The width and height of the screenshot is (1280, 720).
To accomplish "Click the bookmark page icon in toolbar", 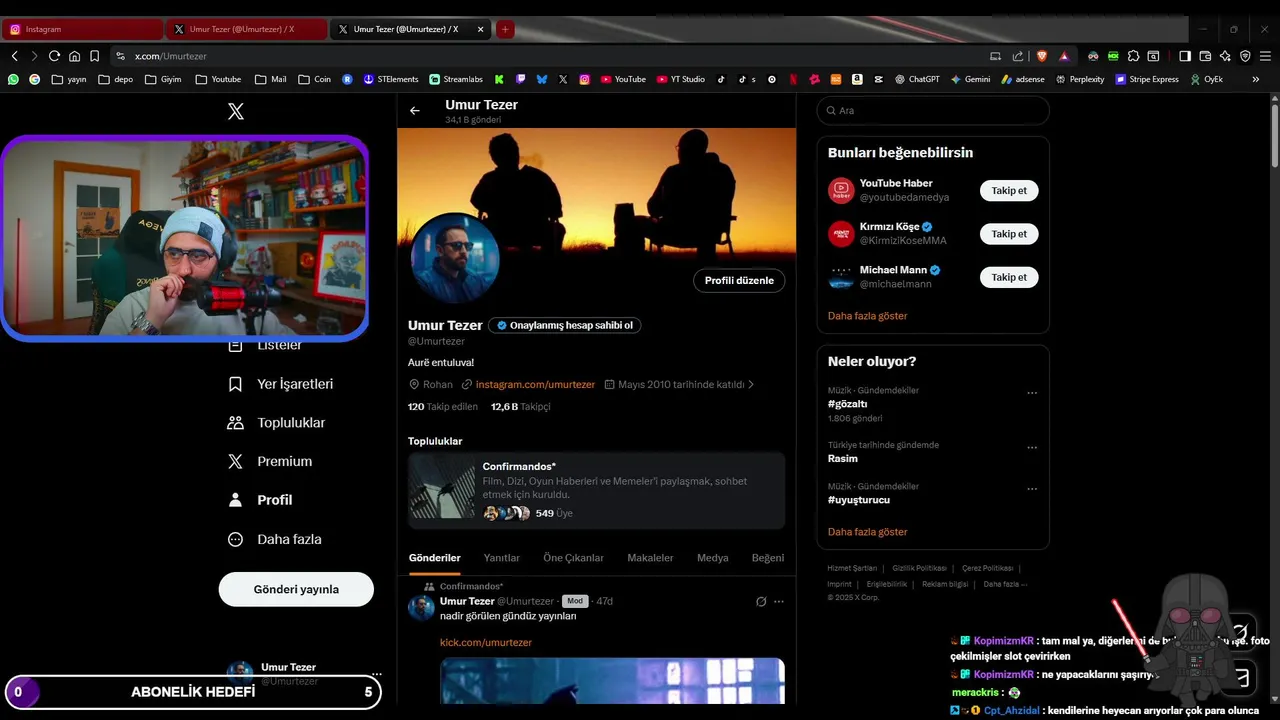I will [x=94, y=56].
